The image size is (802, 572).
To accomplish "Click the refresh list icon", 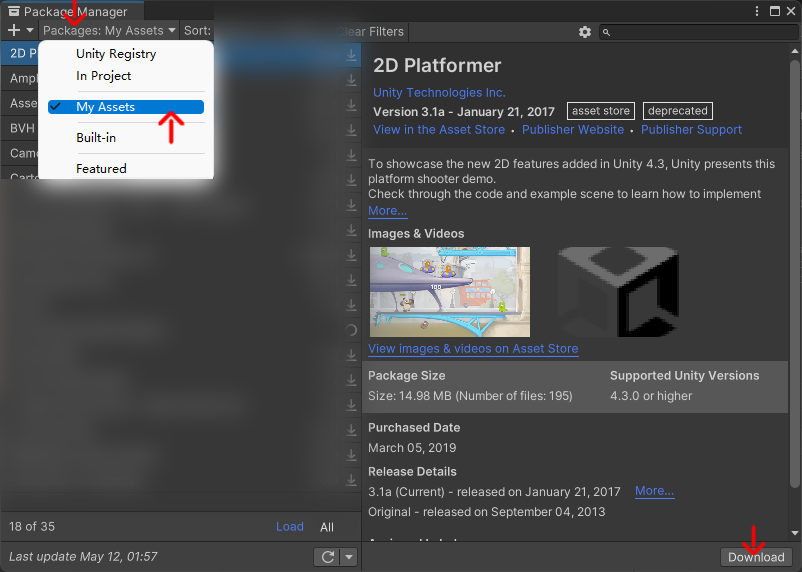I will pos(328,557).
